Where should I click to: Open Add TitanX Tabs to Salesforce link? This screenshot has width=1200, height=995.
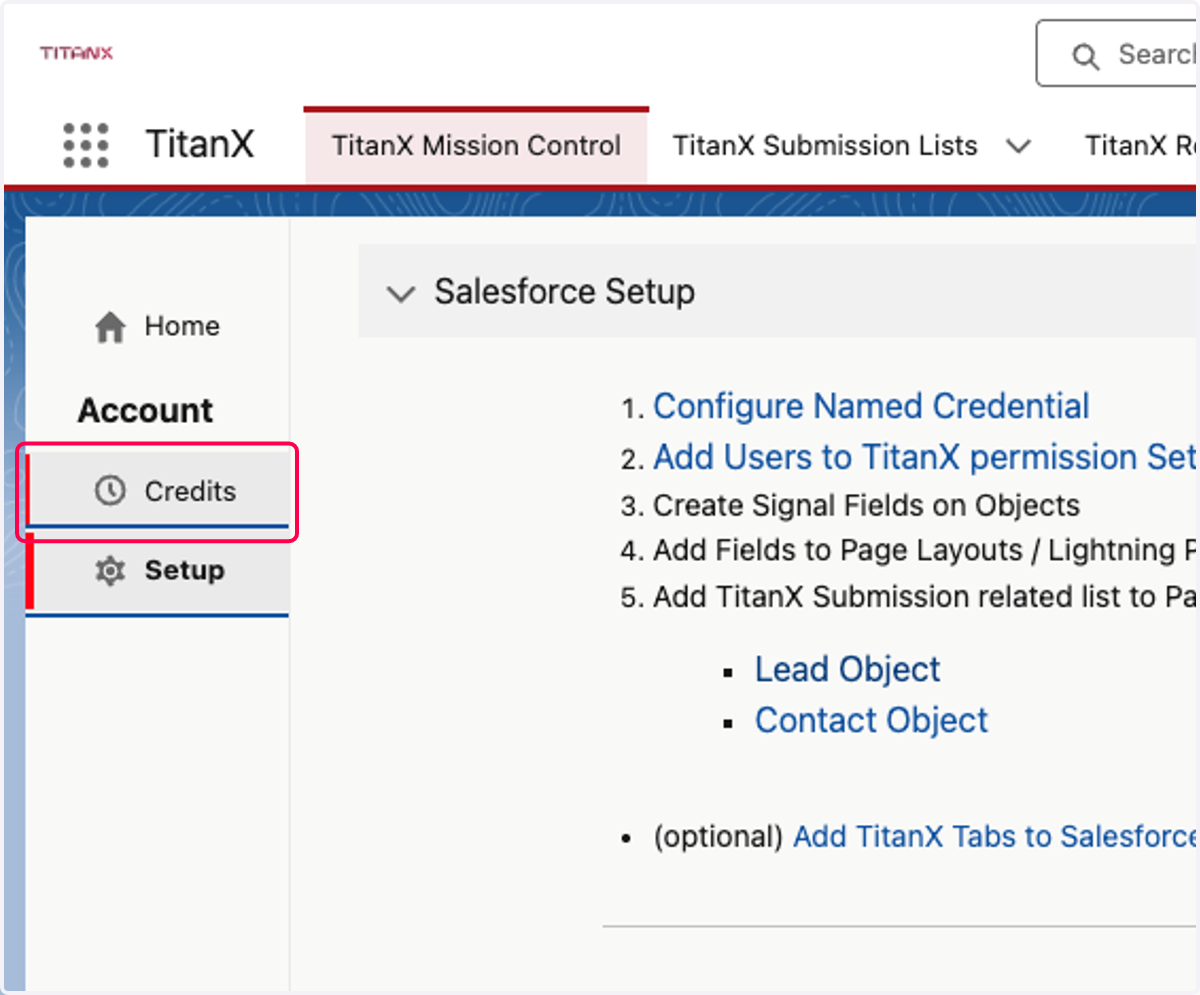(994, 836)
